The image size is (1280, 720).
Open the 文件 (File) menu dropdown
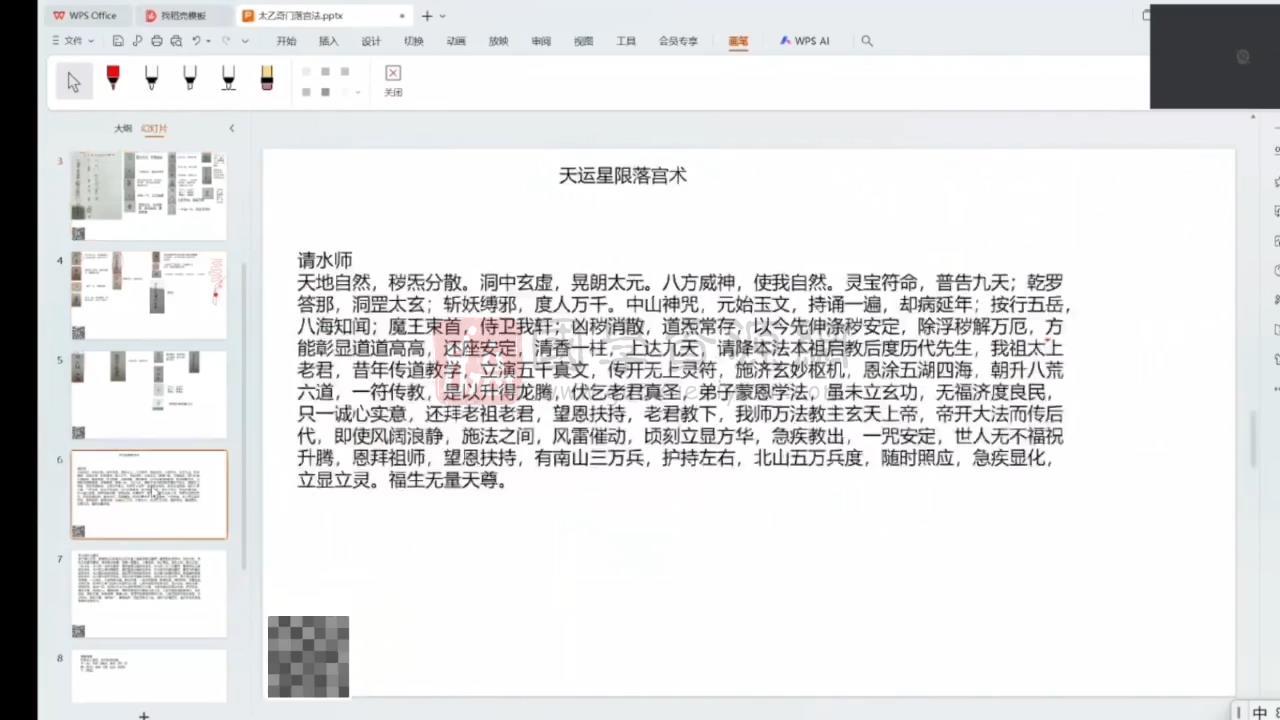tap(73, 40)
